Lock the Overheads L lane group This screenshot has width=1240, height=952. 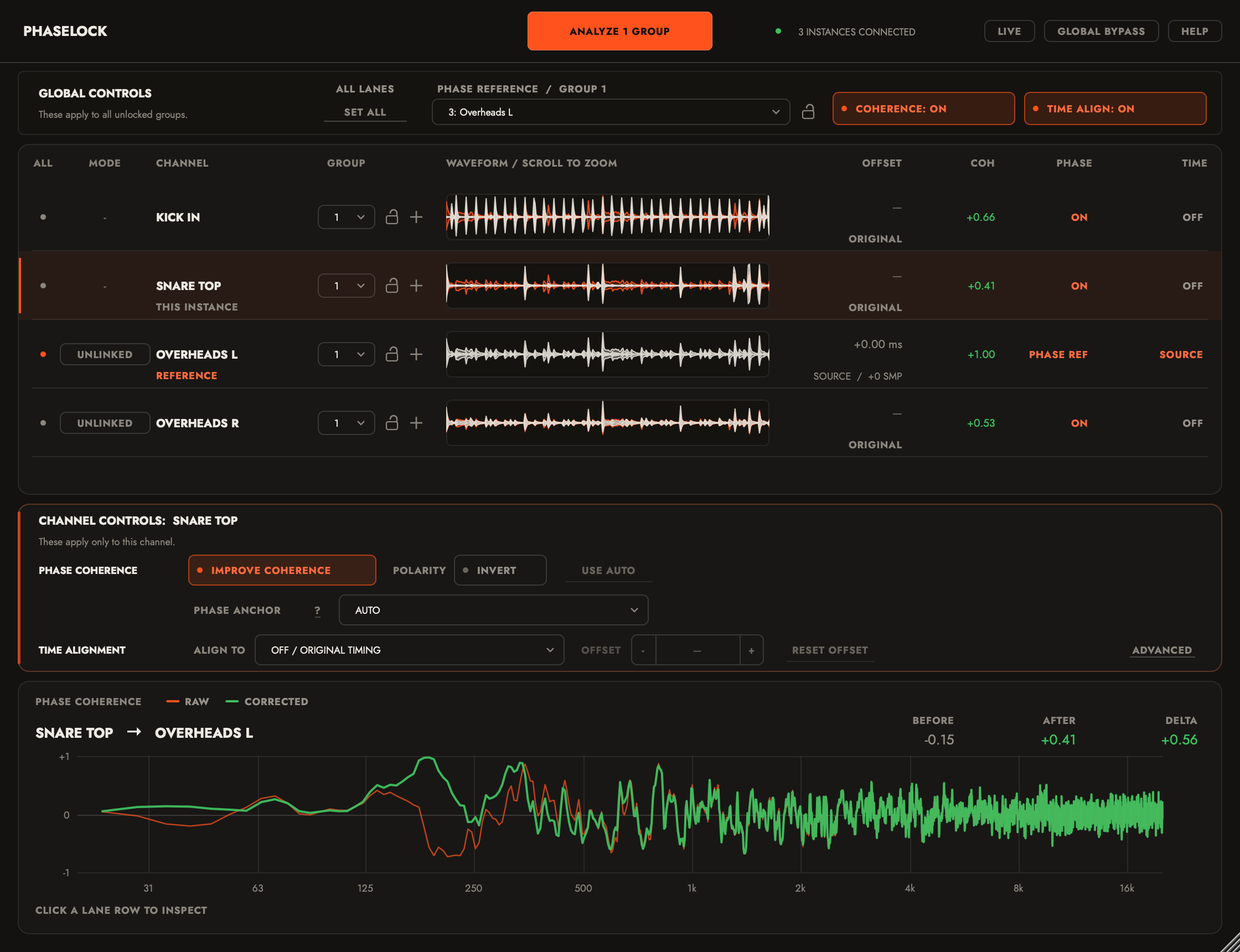(x=391, y=354)
